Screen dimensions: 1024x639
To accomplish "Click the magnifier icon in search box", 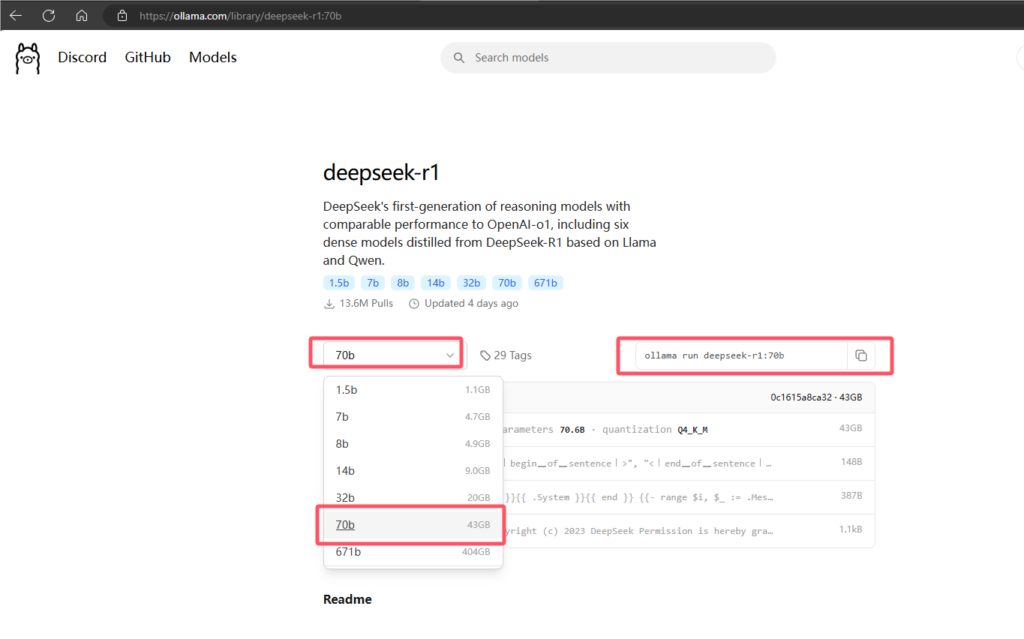I will 459,58.
